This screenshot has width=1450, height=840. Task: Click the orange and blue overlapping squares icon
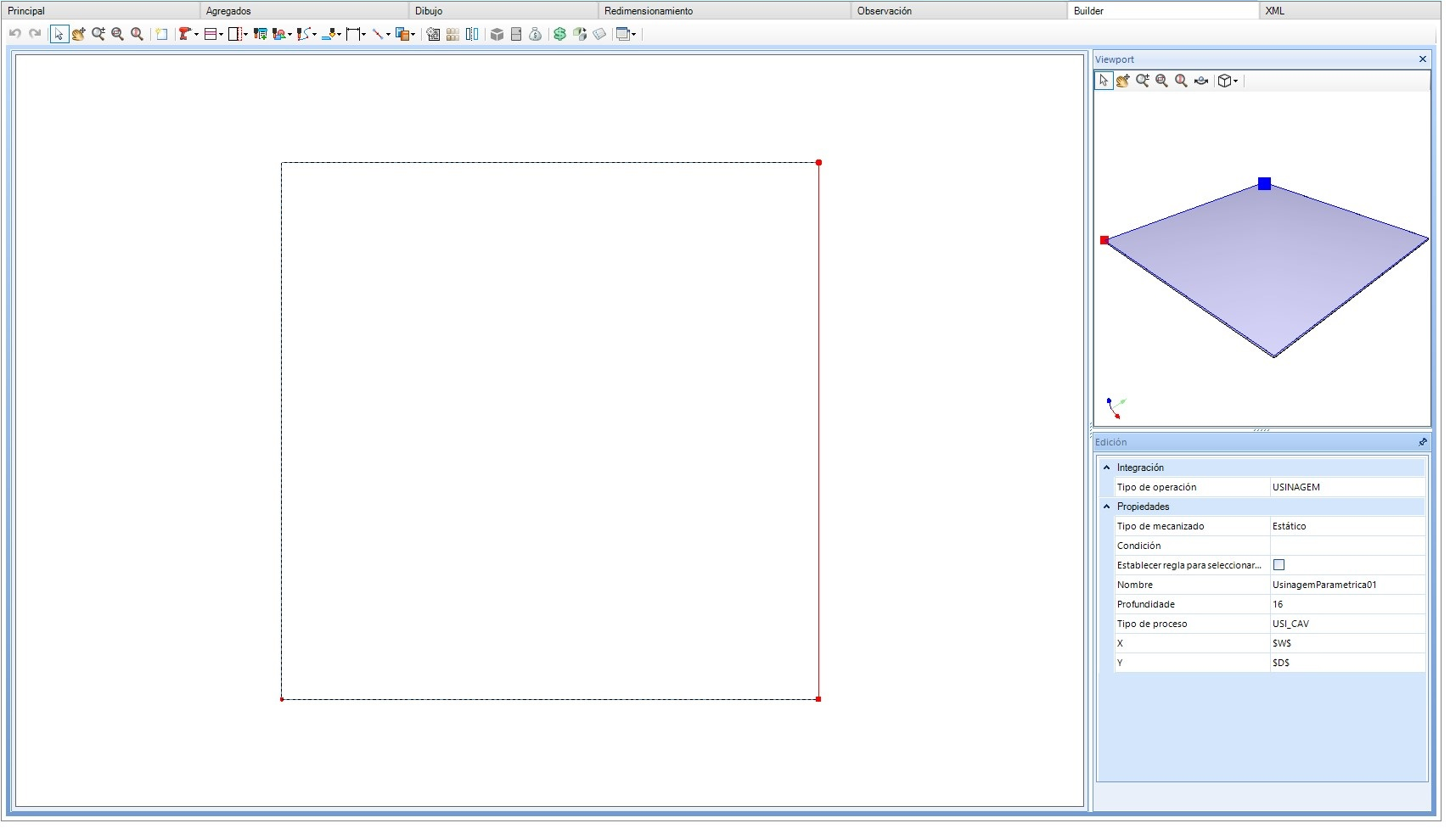[x=402, y=34]
